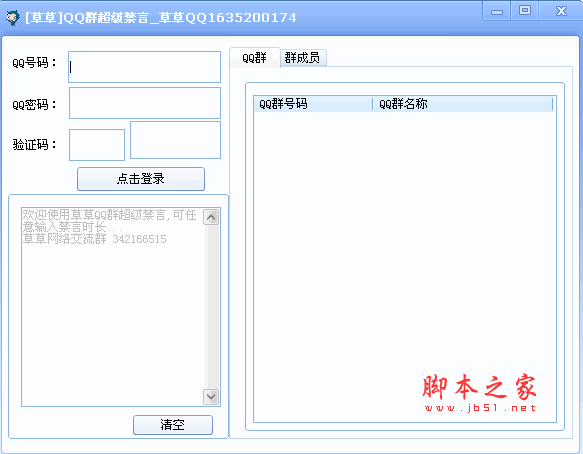Switch to the QQ群 tab
The height and width of the screenshot is (454, 583).
pos(255,58)
